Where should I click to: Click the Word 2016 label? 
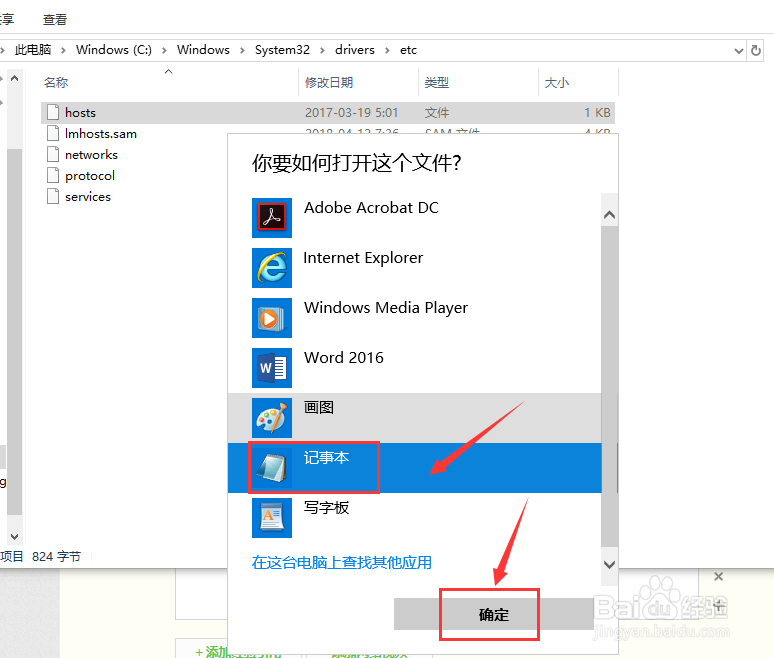click(x=344, y=357)
